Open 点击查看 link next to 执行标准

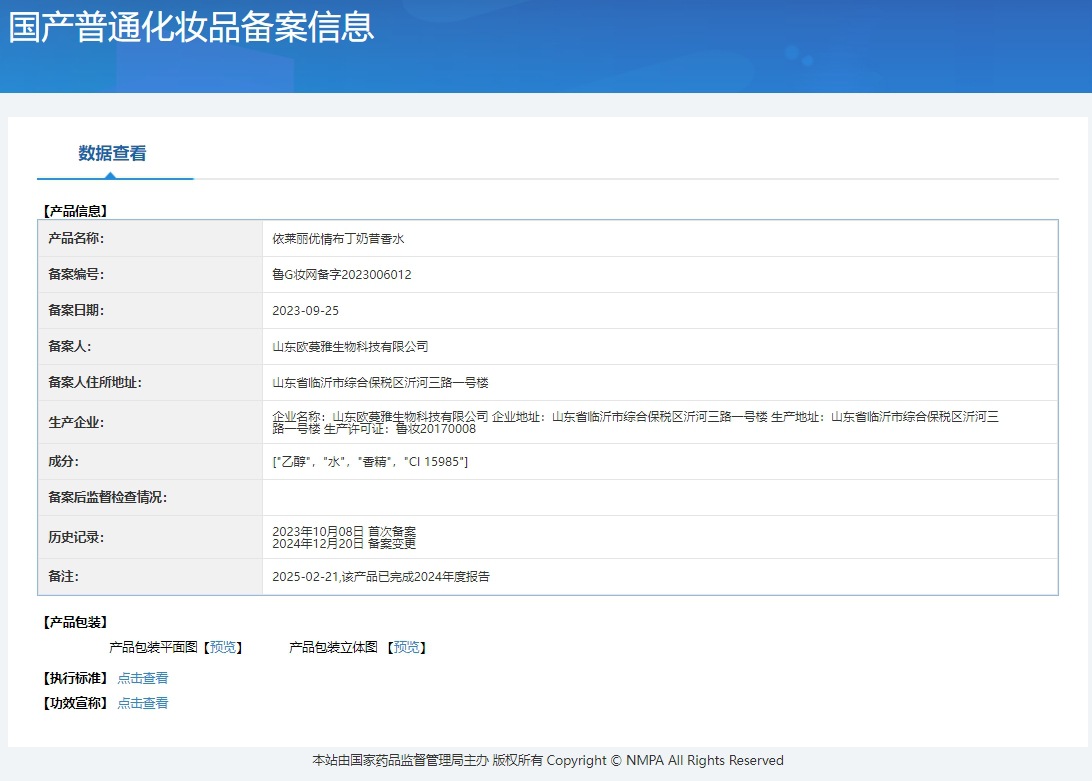click(x=143, y=678)
